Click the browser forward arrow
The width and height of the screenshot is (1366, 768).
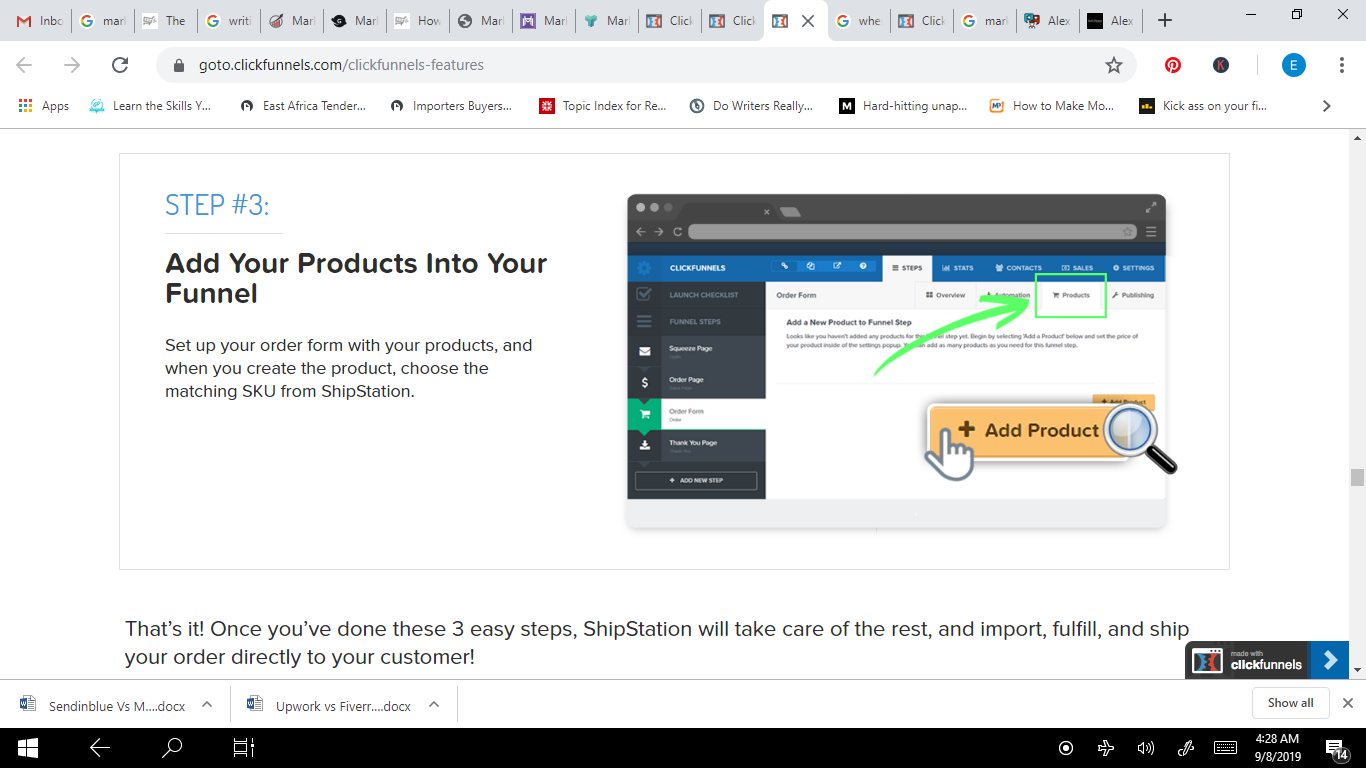(x=72, y=65)
